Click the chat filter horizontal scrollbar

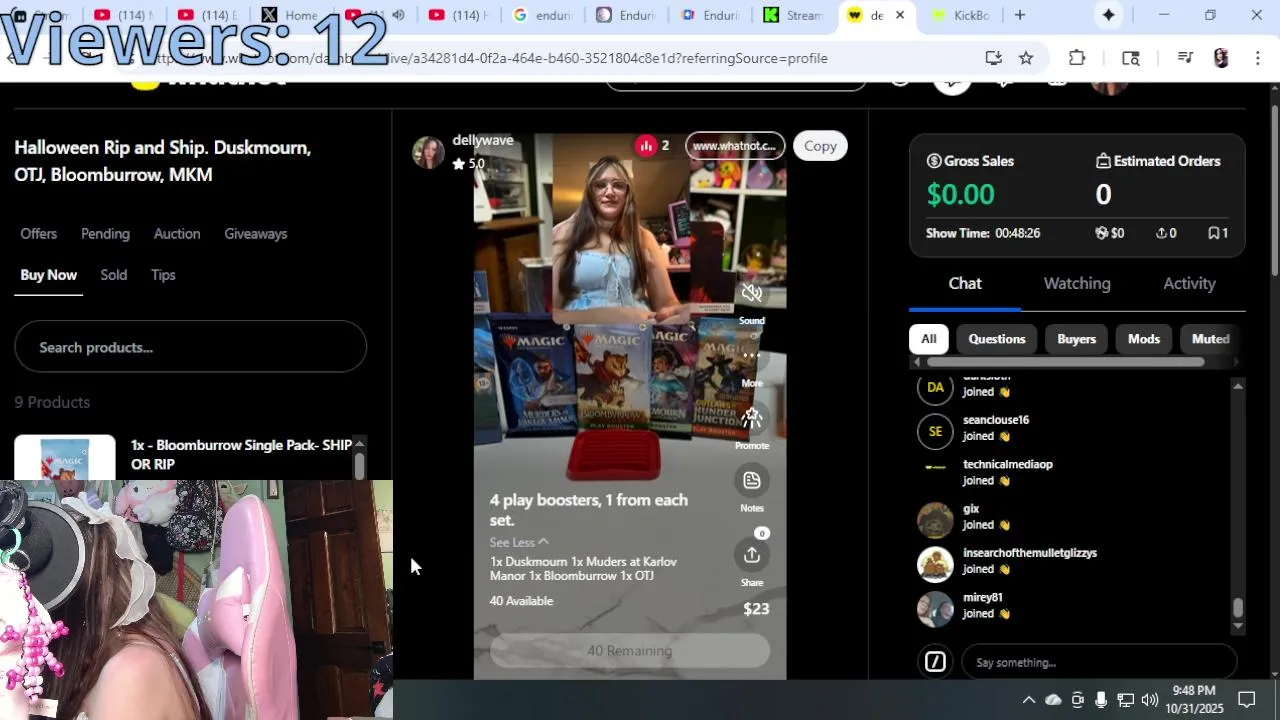coord(1065,362)
